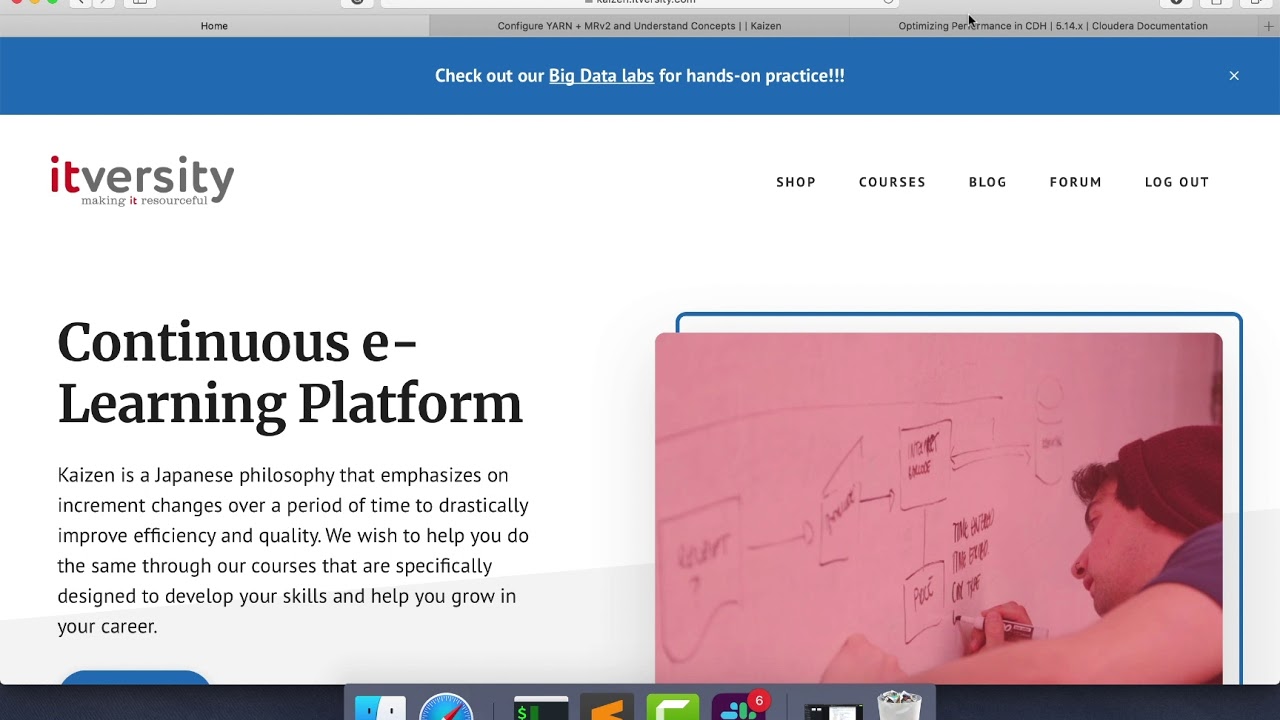Image resolution: width=1280 pixels, height=720 pixels.
Task: Click the Continuous e-Learning Platform heading
Action: coord(290,373)
